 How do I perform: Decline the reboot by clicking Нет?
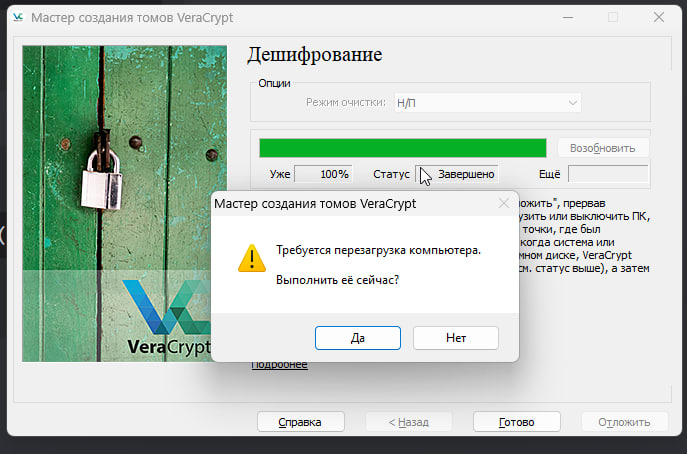pos(456,338)
